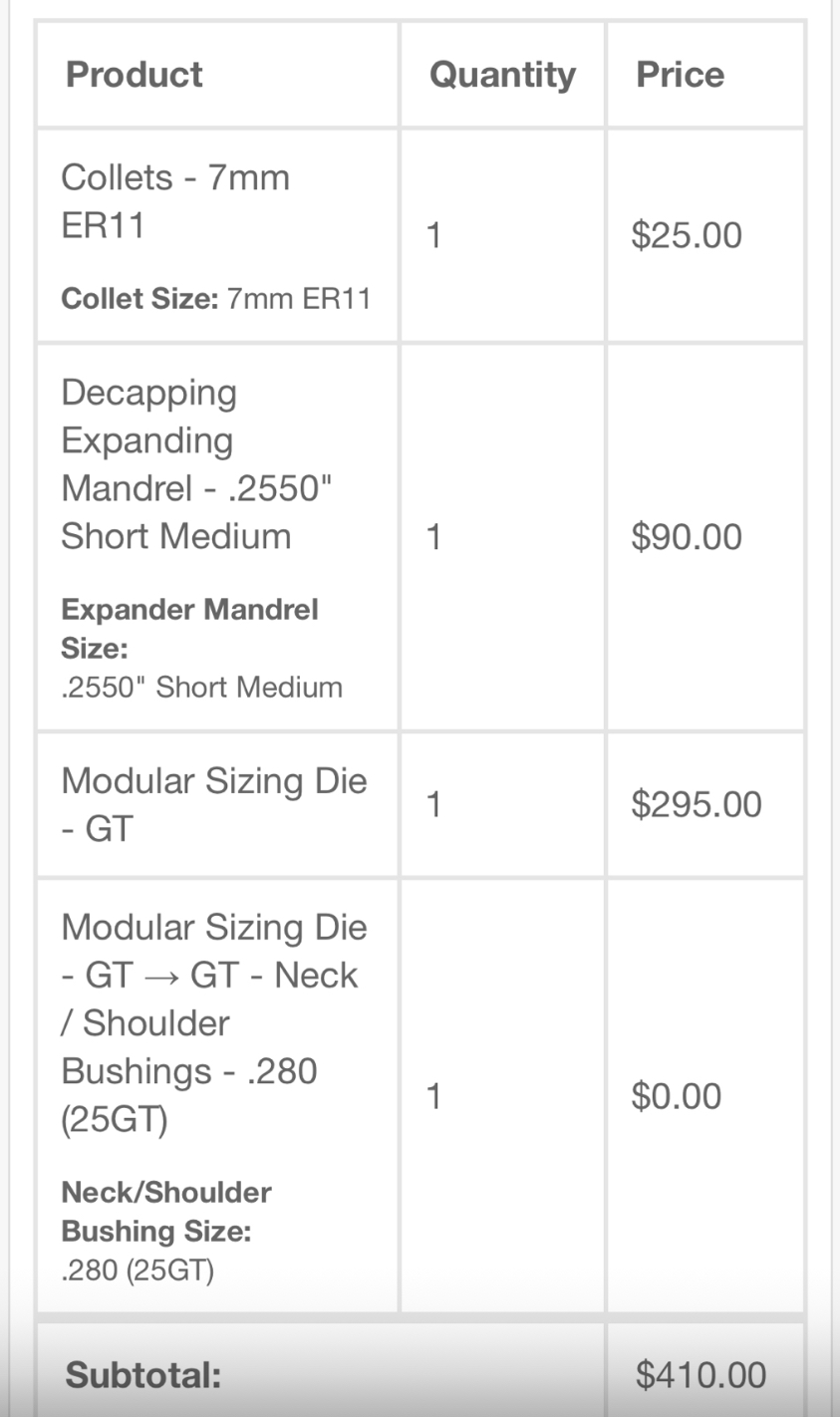This screenshot has height=1417, width=840.
Task: Select the .280 (25GT) bushing size value
Action: (x=138, y=1272)
